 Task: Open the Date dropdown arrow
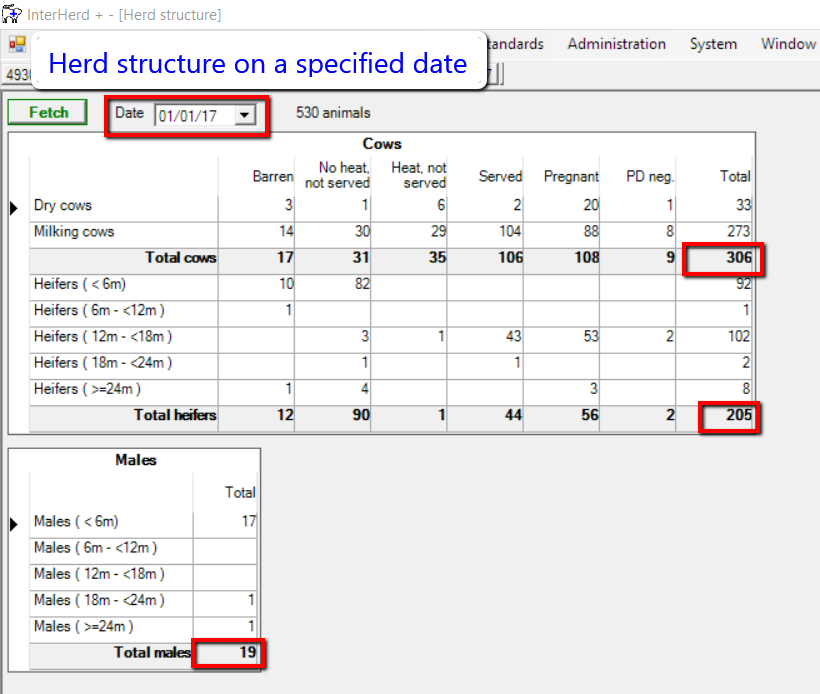[244, 116]
